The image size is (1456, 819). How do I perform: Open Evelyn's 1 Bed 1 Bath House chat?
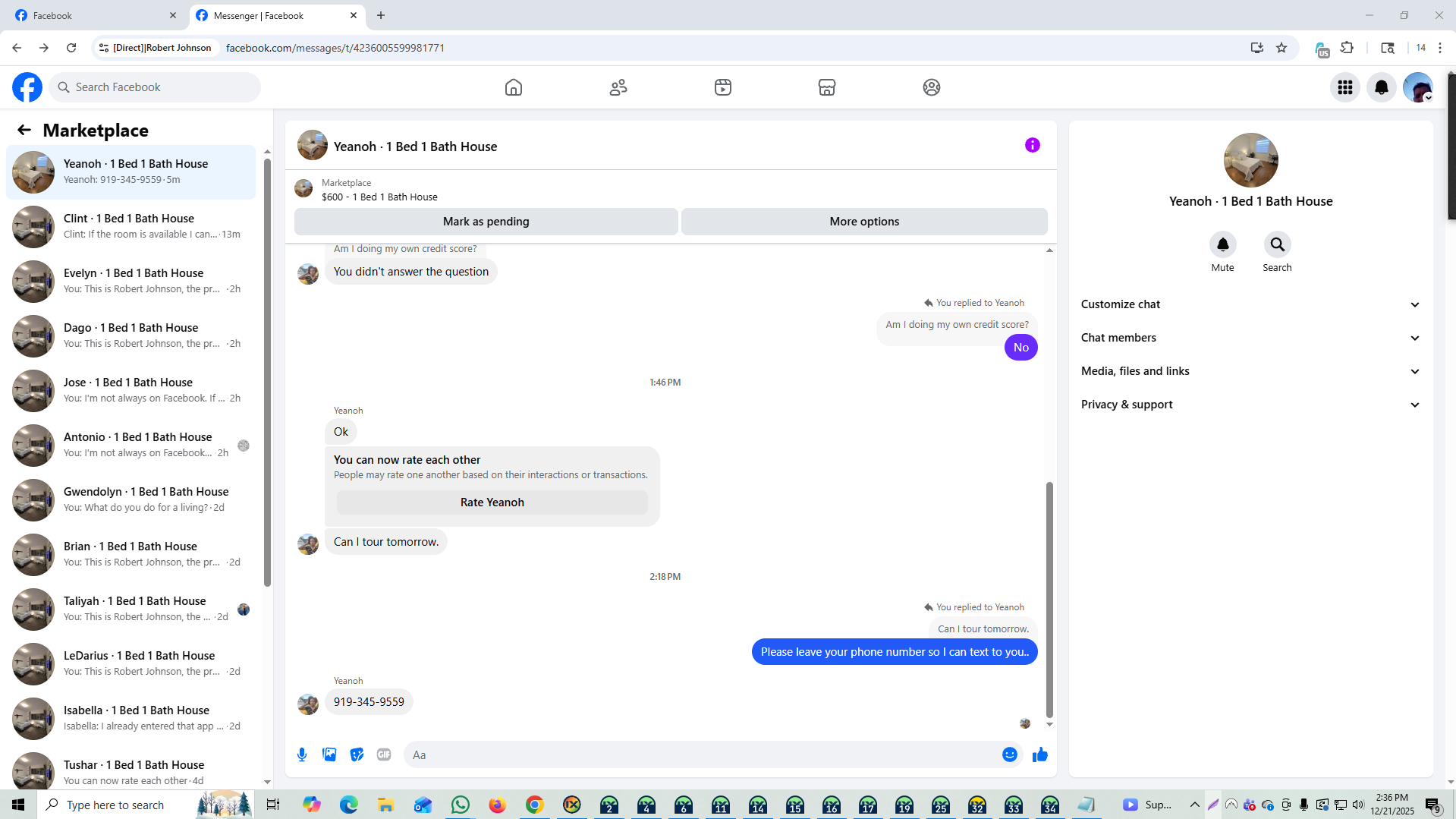pyautogui.click(x=131, y=282)
